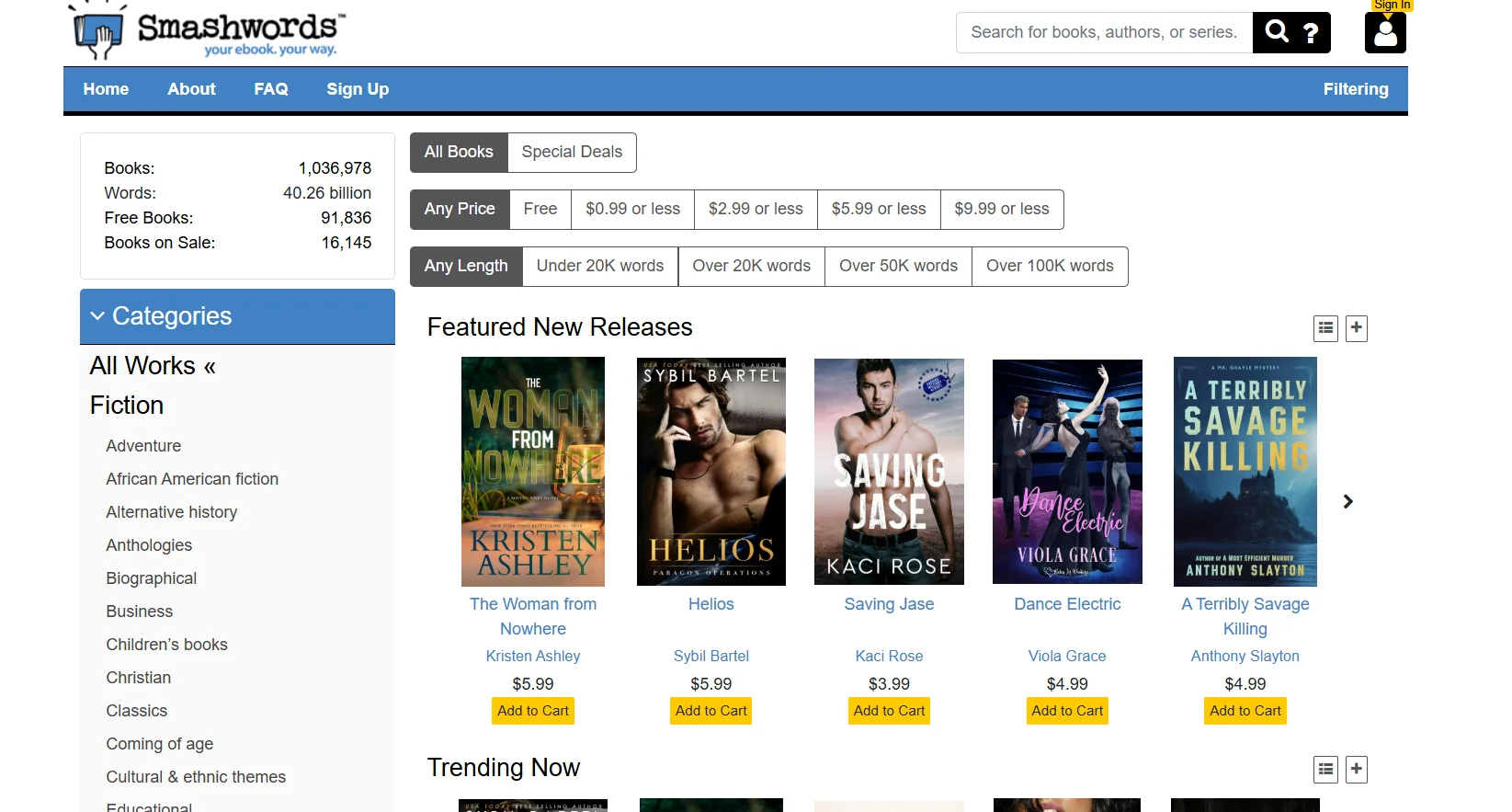Filter by Over 100K words

click(1050, 267)
